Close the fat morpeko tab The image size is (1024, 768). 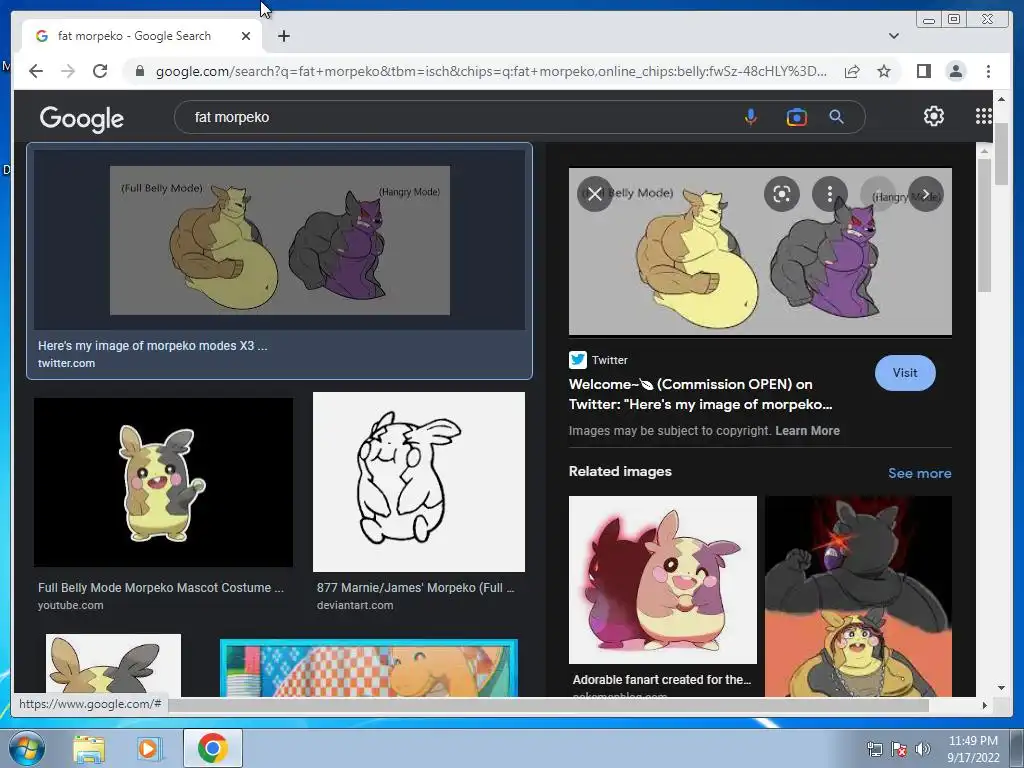click(x=246, y=36)
